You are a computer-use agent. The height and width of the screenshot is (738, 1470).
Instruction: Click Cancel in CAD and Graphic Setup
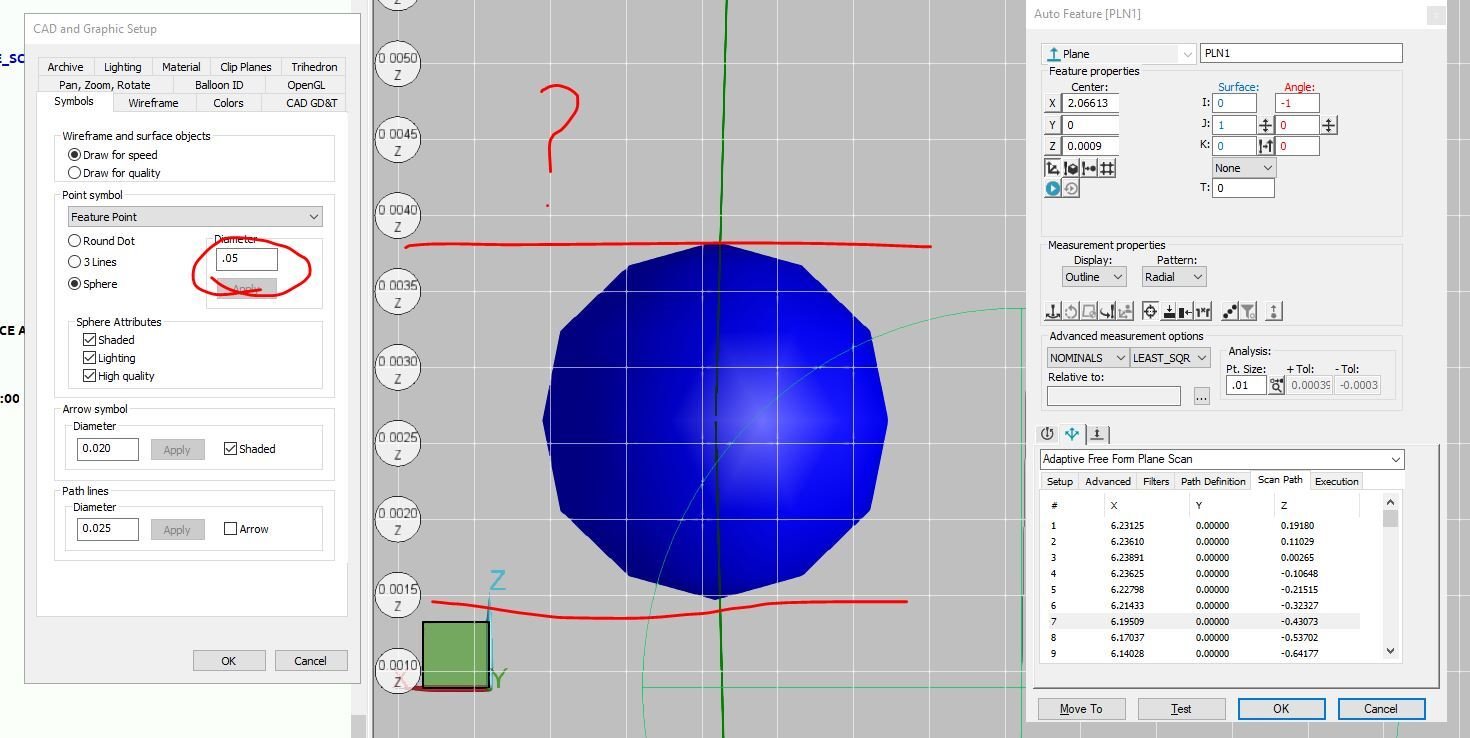coord(310,661)
